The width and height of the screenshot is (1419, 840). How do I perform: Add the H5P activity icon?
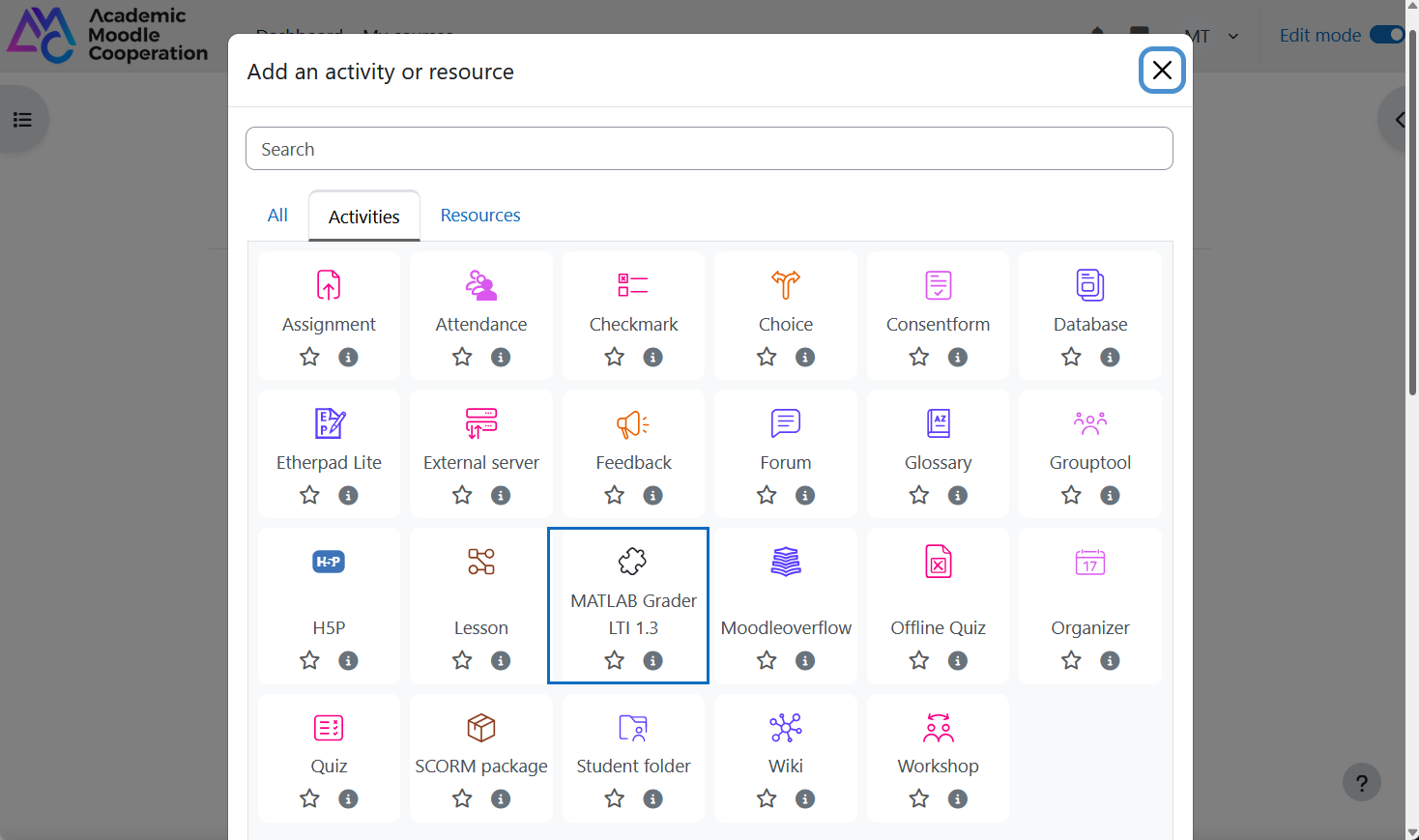(x=329, y=562)
